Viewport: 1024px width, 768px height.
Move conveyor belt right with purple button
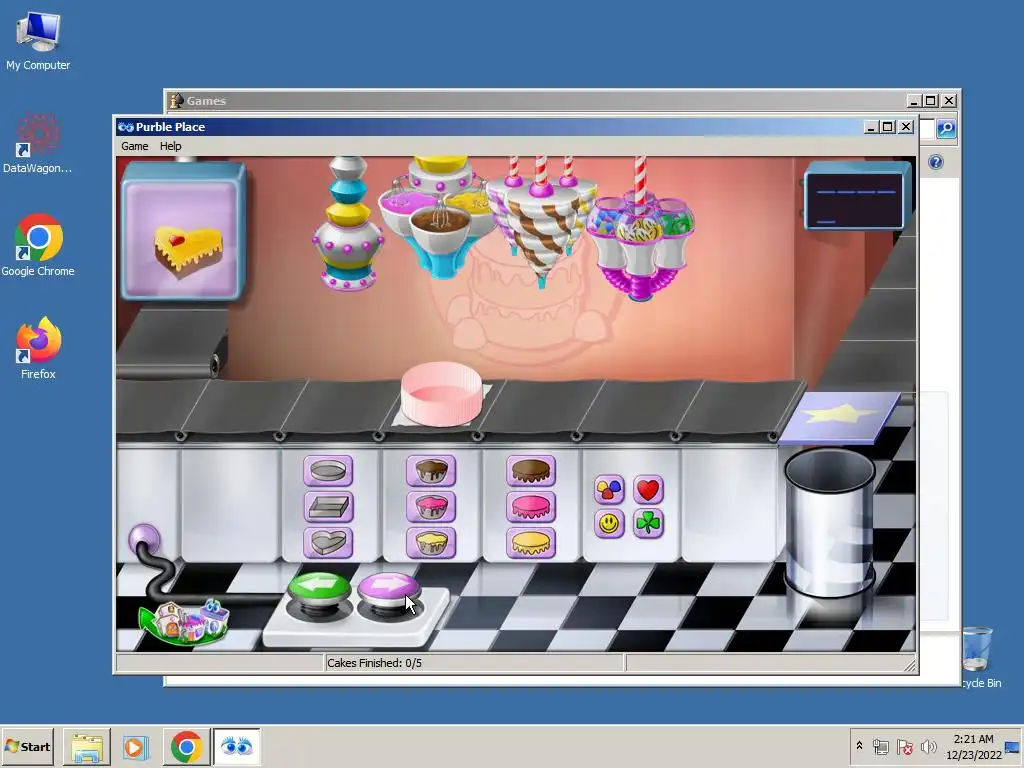pos(388,588)
